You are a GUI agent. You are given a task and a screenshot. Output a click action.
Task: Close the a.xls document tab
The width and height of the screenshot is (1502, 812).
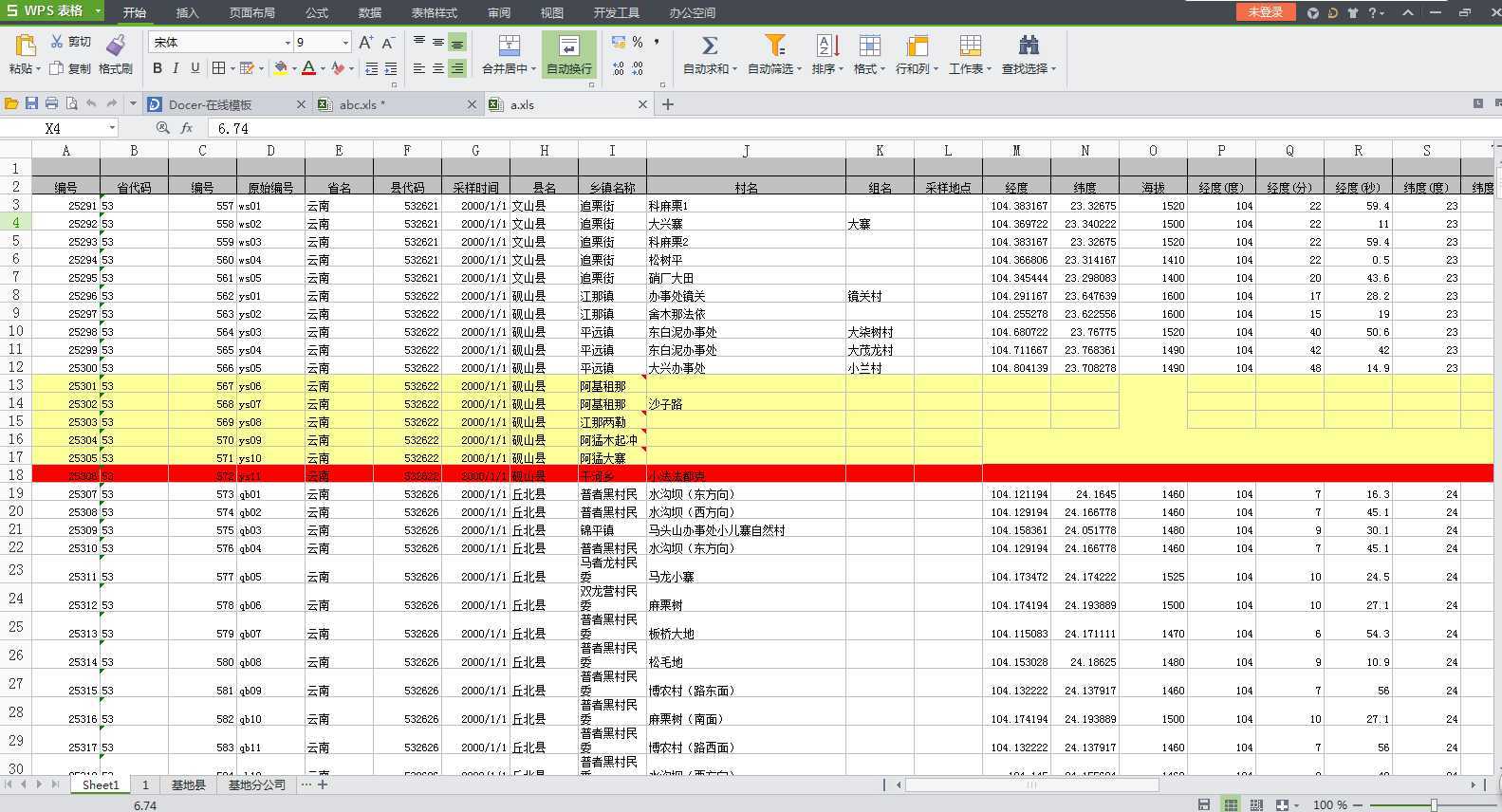click(642, 104)
